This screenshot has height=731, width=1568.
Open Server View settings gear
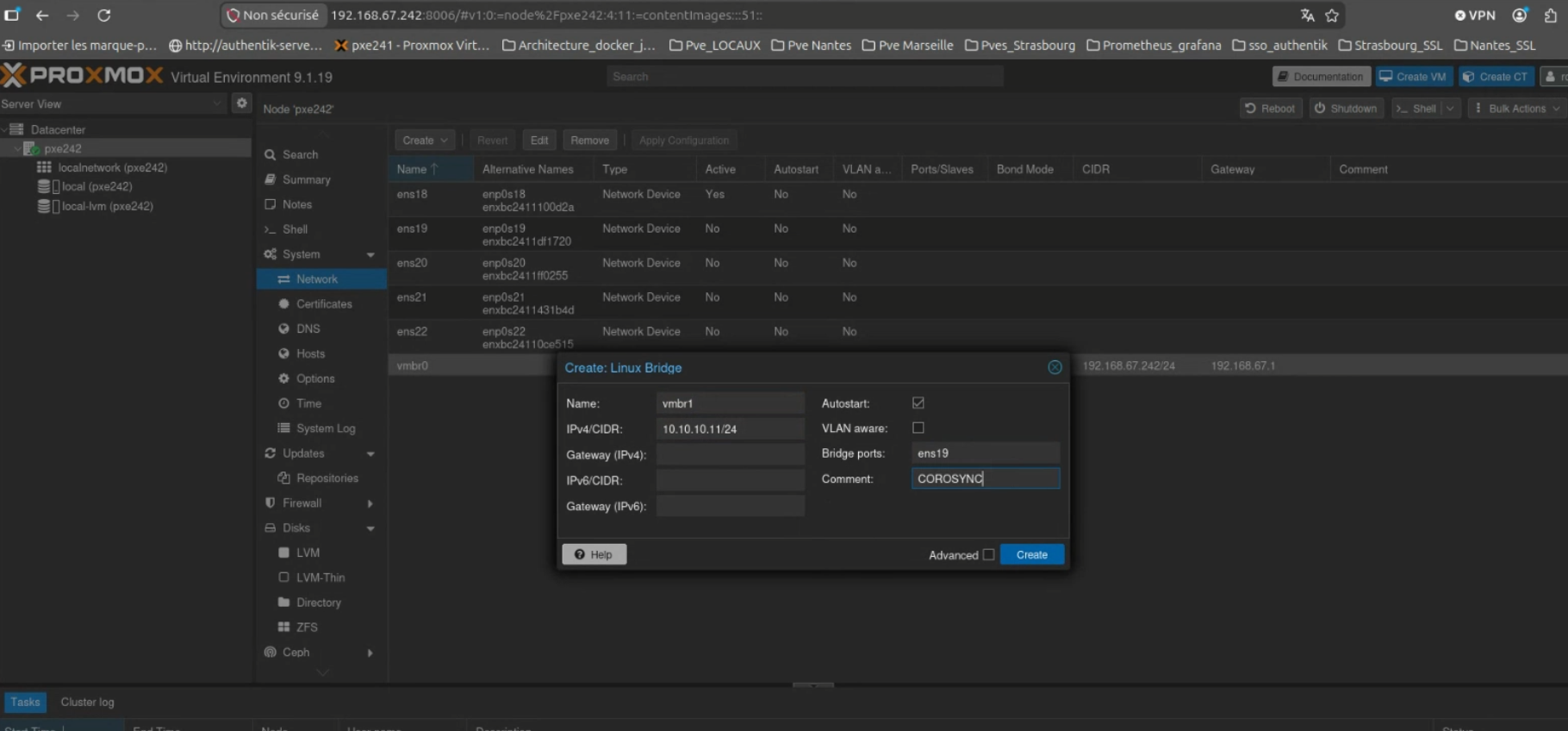[242, 103]
